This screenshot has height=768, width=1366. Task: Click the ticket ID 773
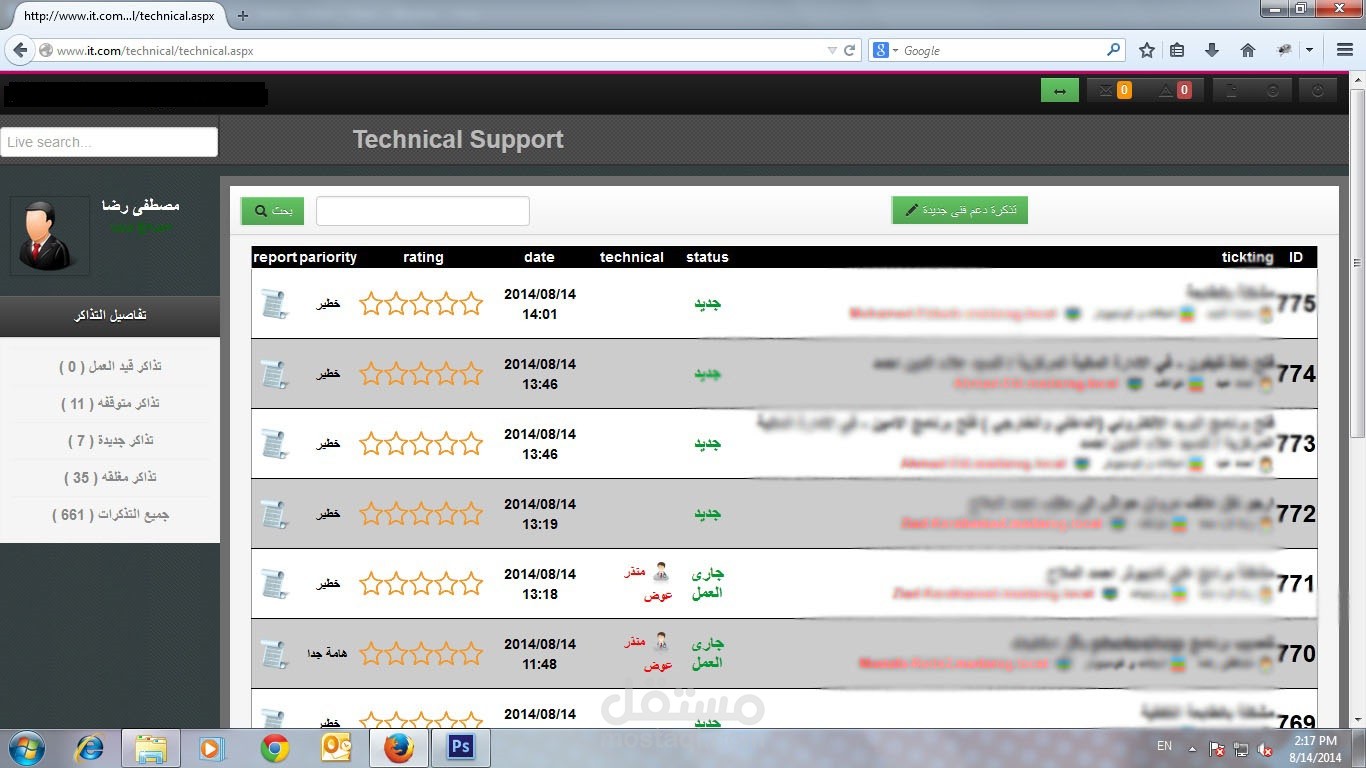pyautogui.click(x=1296, y=444)
